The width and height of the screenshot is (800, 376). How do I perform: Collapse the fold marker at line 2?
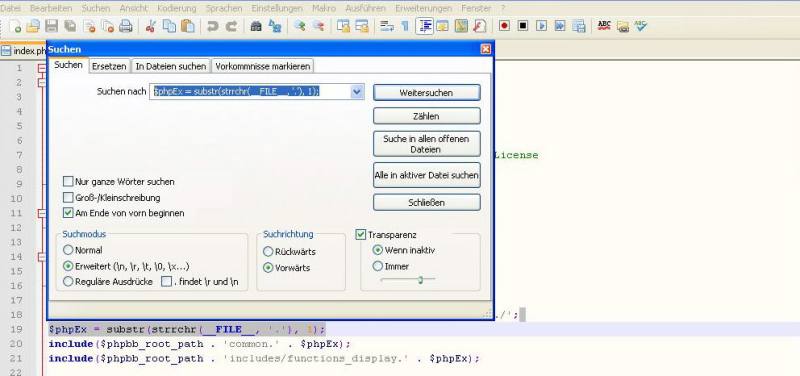pyautogui.click(x=41, y=82)
